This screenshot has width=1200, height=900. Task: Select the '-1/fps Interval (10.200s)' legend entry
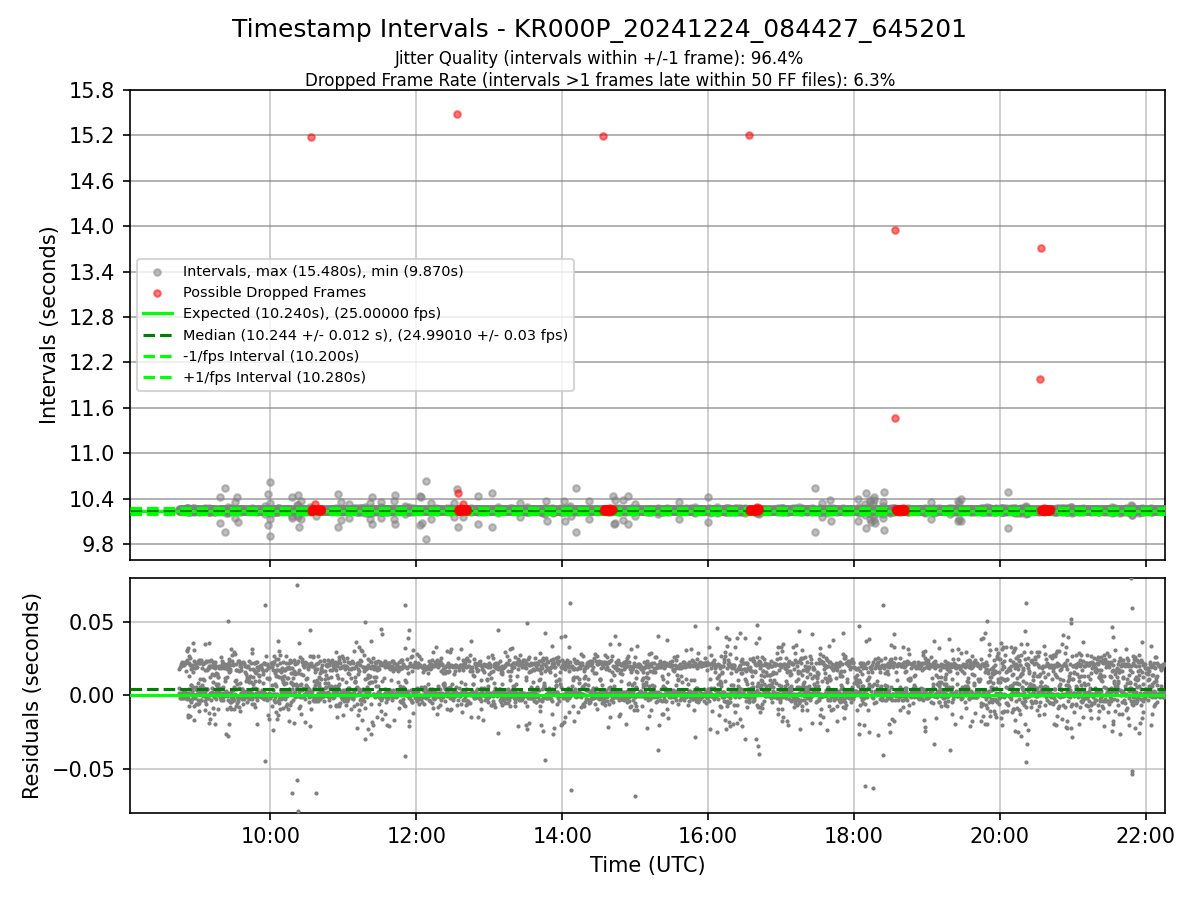click(x=270, y=356)
